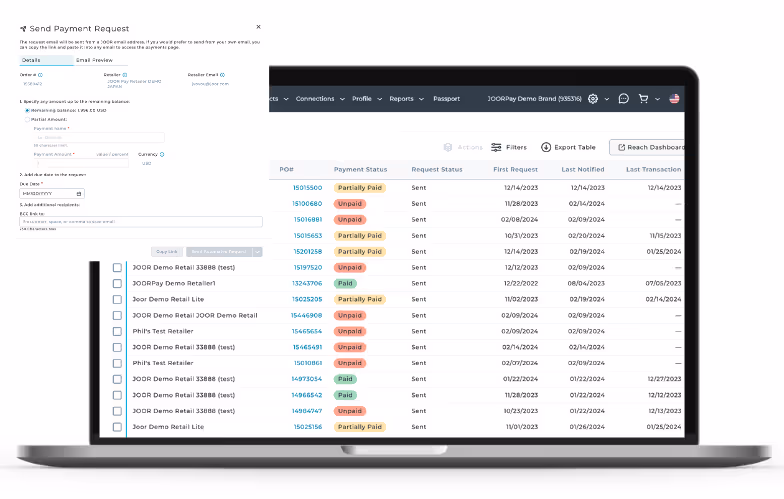Open PO link 15015500
The image size is (784, 499).
[x=308, y=188]
